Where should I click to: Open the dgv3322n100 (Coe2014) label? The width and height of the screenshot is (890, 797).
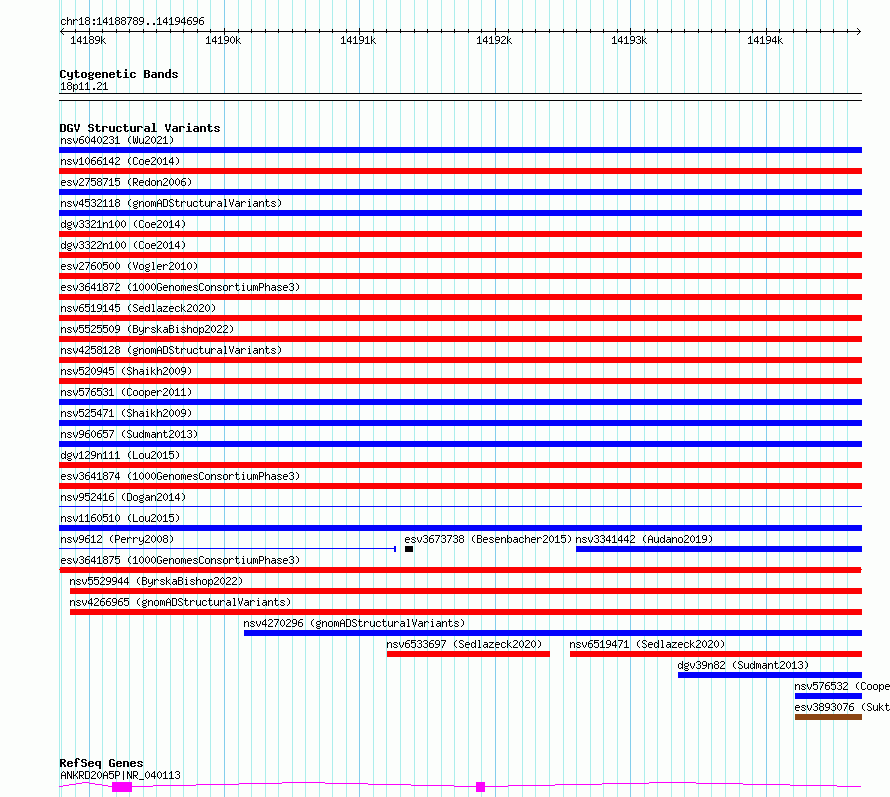(x=123, y=245)
